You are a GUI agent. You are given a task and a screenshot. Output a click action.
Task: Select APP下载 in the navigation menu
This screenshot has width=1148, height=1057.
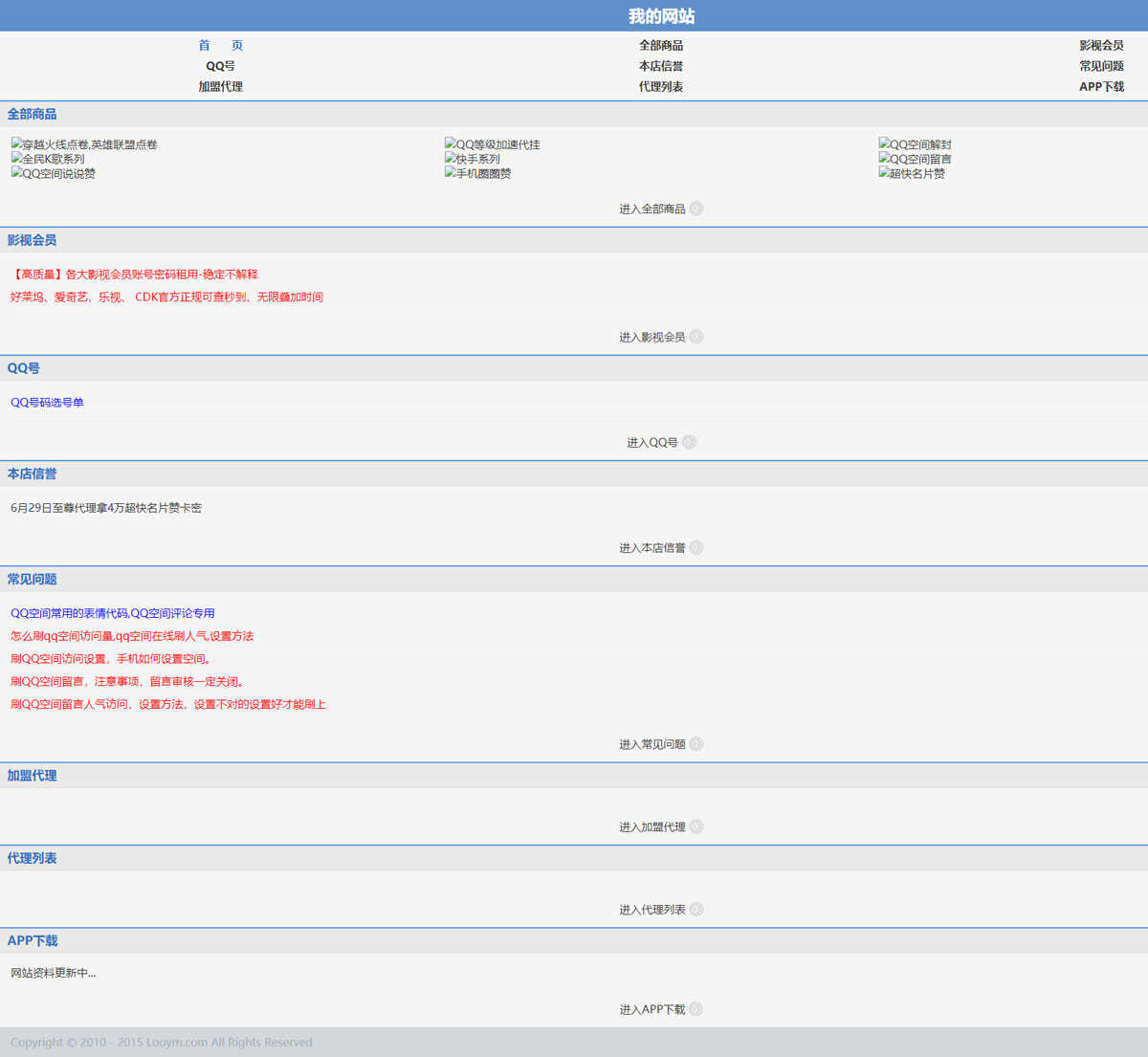tap(1101, 86)
